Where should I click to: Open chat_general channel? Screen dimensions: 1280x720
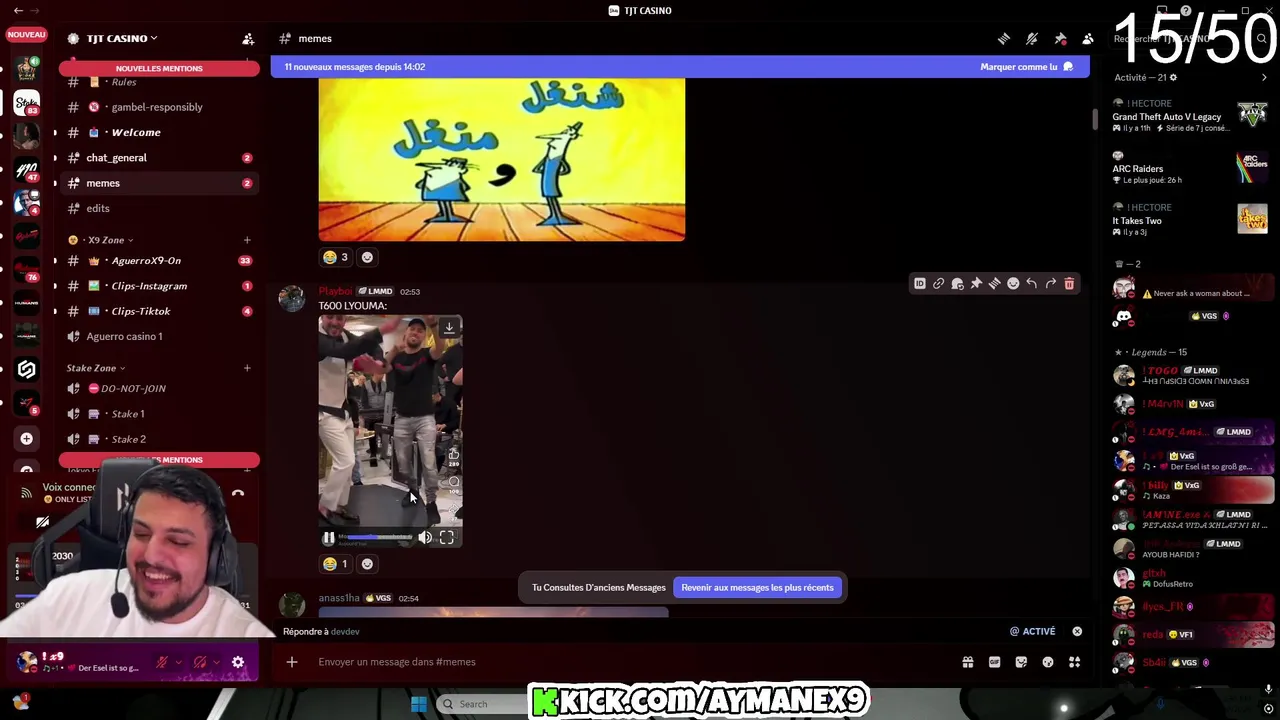(158, 158)
